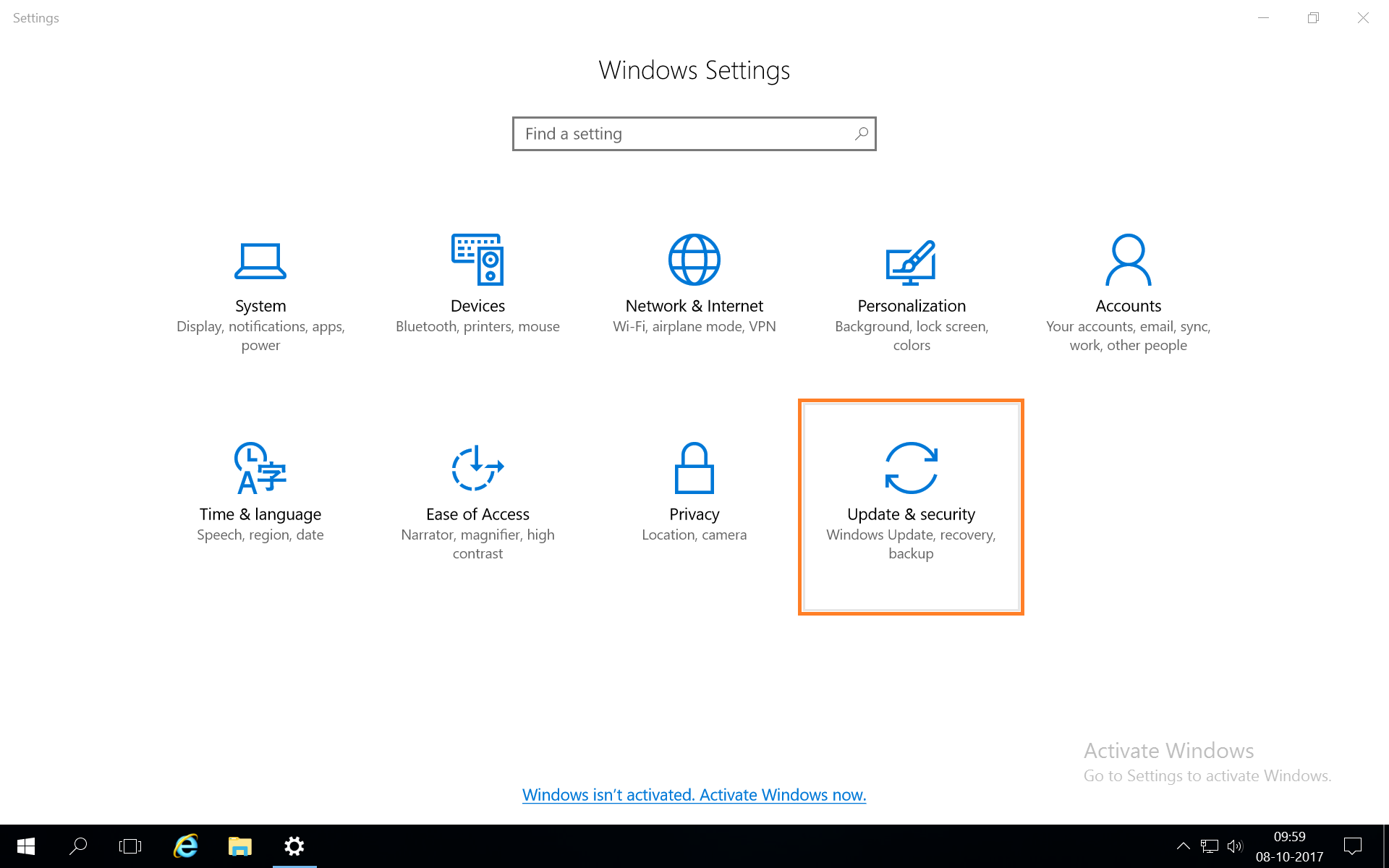This screenshot has height=868, width=1389.
Task: Launch Internet Explorer from the taskbar
Action: coord(185,846)
